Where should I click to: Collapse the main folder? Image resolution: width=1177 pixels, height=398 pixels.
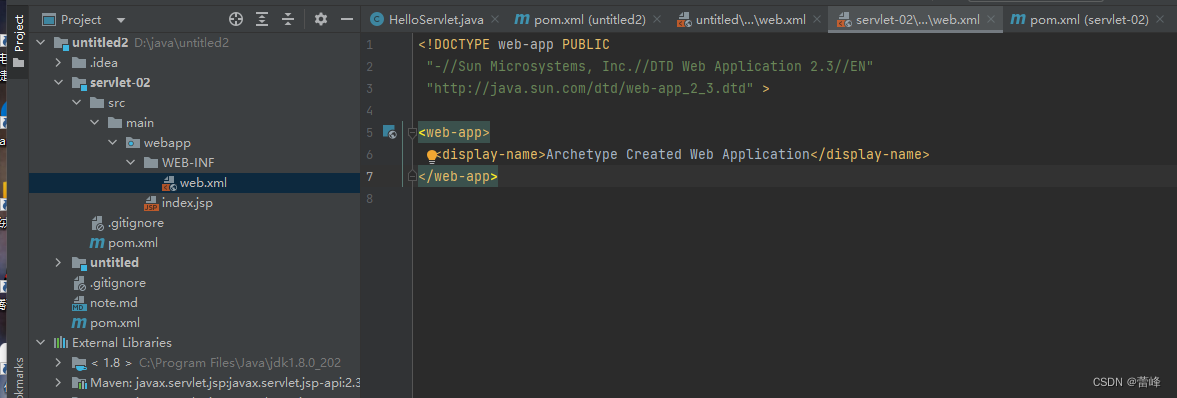coord(95,122)
